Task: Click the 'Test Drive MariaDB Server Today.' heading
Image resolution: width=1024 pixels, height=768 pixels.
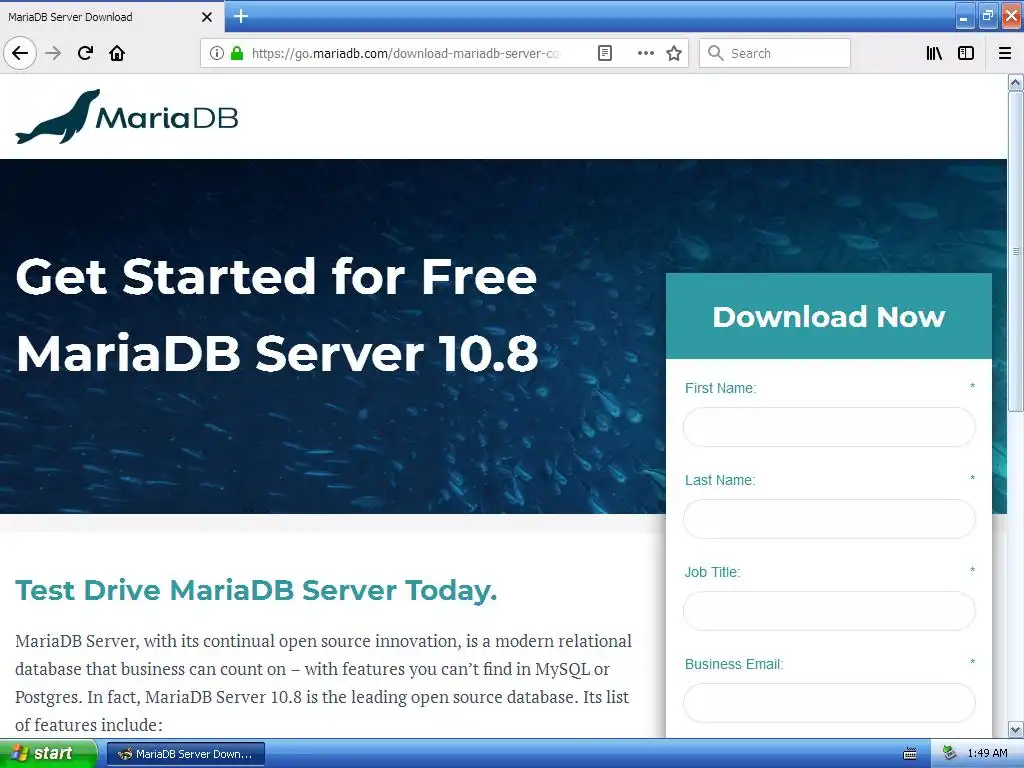Action: click(256, 590)
